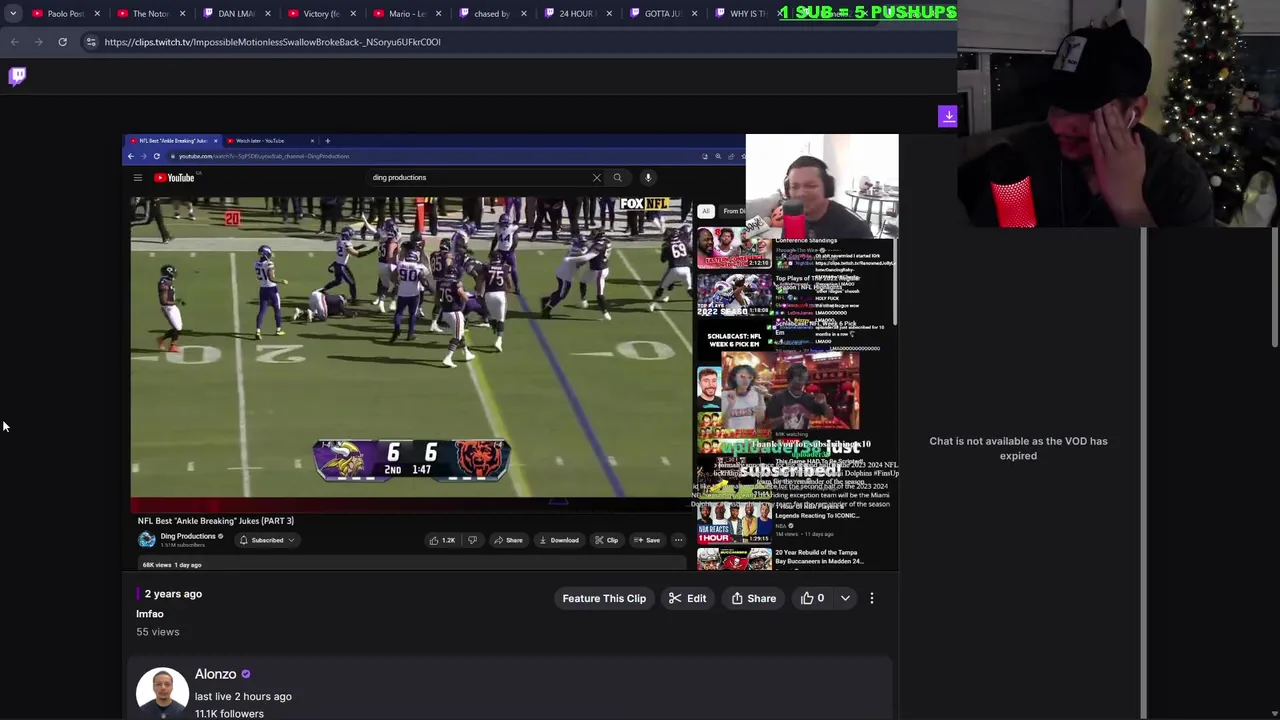Open the Share clip button
The height and width of the screenshot is (720, 1280).
pos(753,598)
